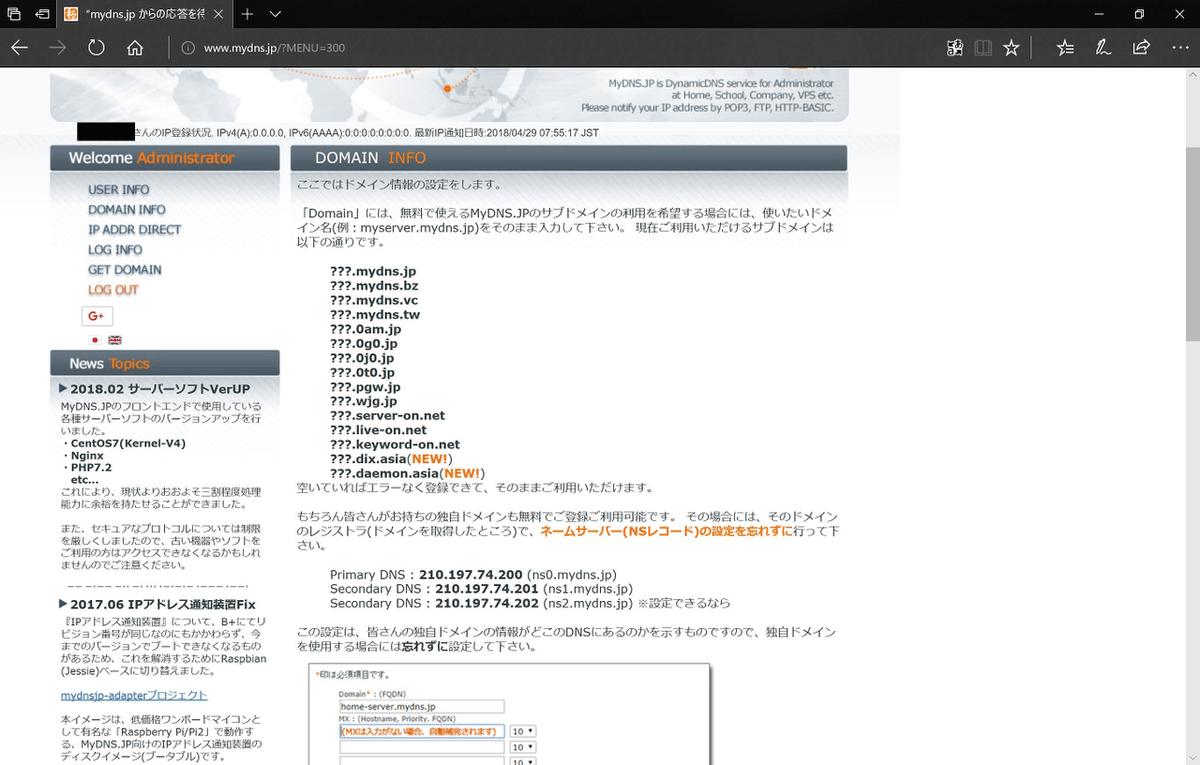Click the ???.mydns.bz domain text
The width and height of the screenshot is (1200, 765).
[x=374, y=286]
